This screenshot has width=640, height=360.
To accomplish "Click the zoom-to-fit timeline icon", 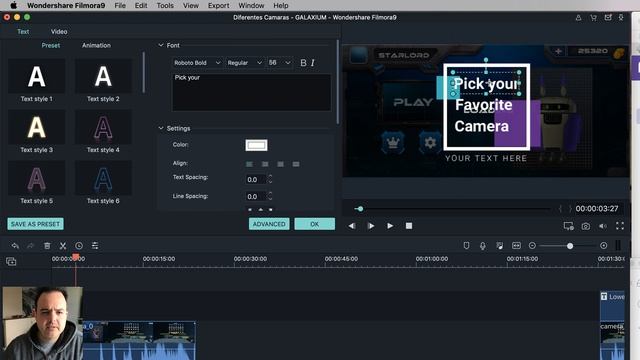I will (516, 246).
